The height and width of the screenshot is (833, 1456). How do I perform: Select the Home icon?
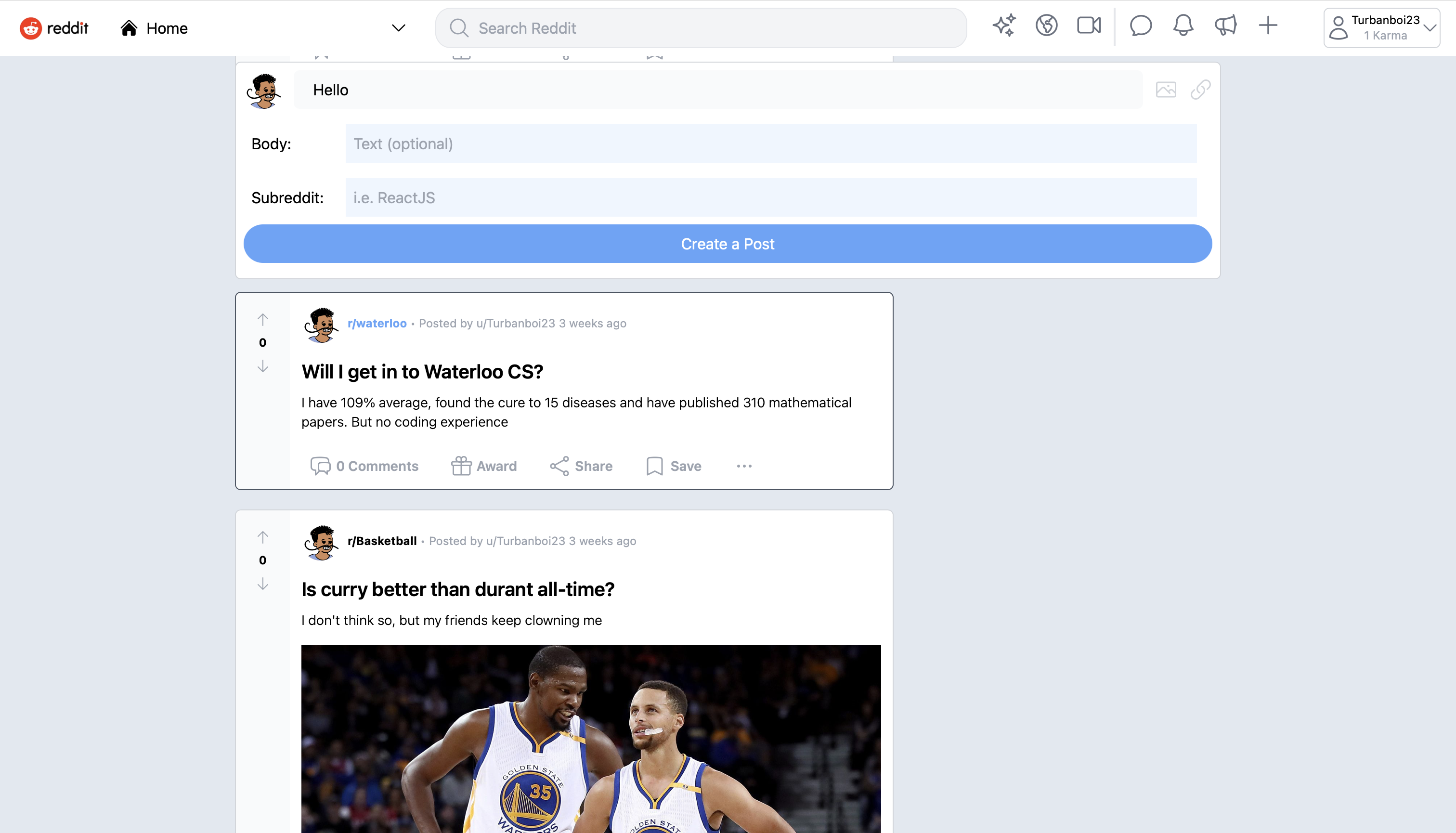point(128,27)
